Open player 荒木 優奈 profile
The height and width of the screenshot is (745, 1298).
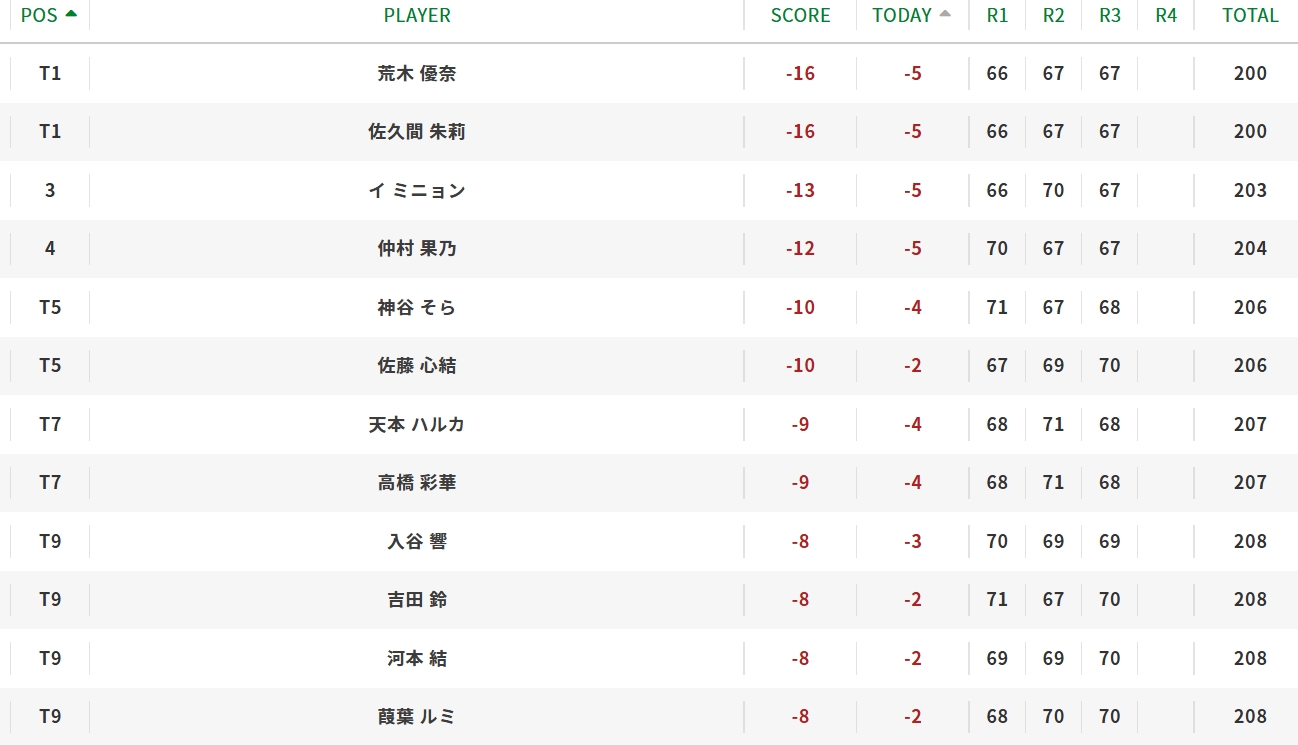click(417, 73)
